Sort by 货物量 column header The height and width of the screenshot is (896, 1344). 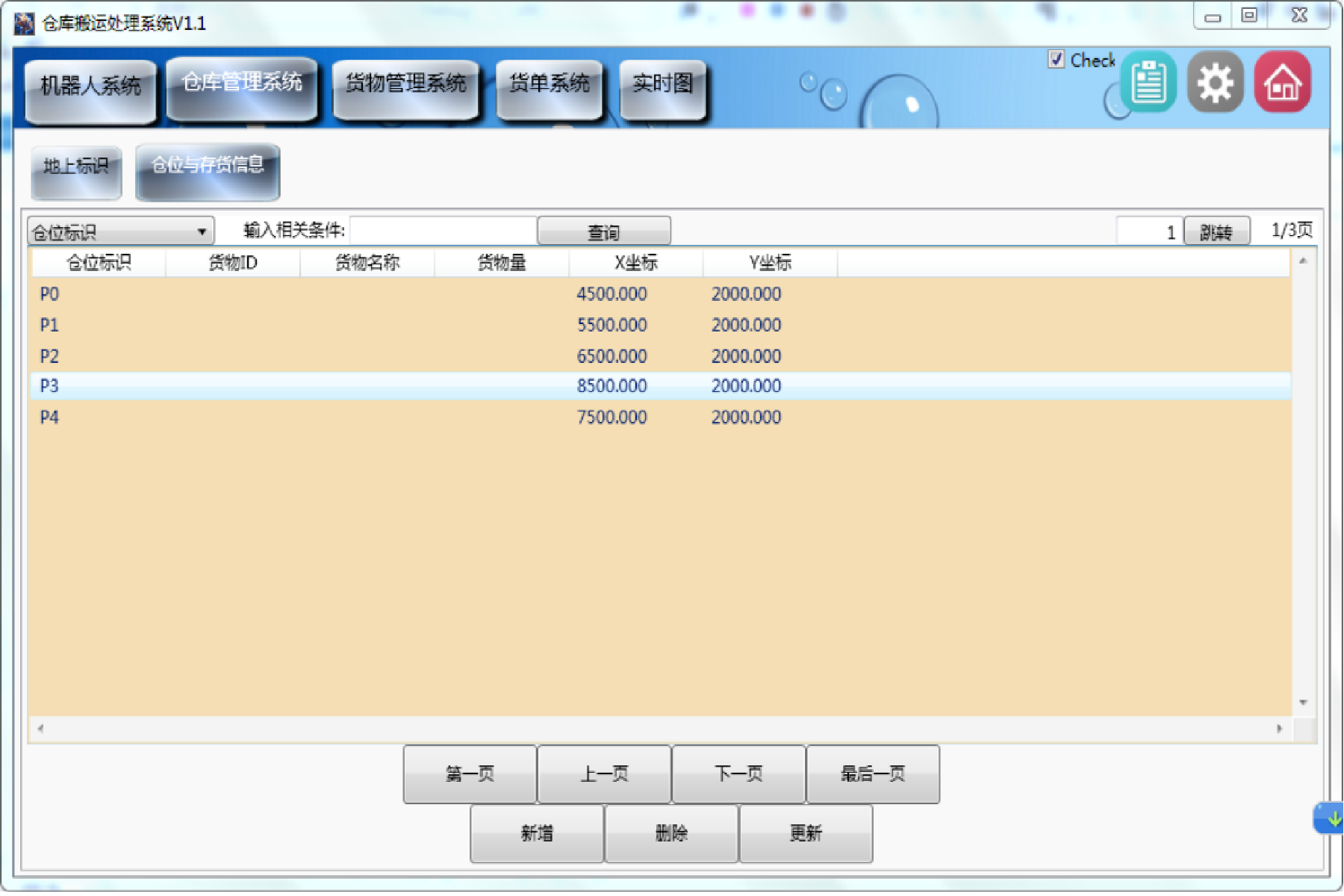point(502,263)
